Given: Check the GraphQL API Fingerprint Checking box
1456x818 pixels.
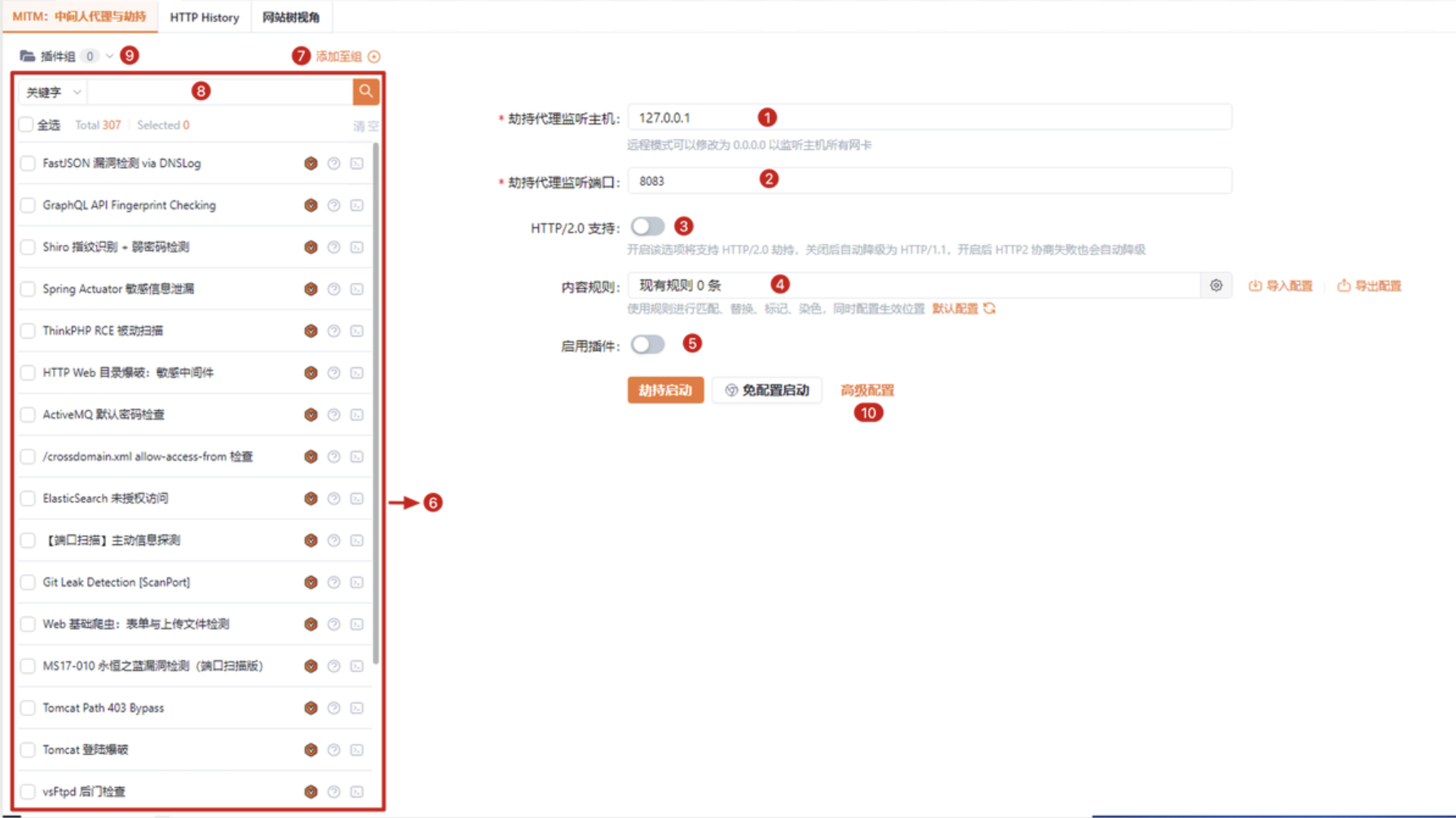Looking at the screenshot, I should pyautogui.click(x=28, y=205).
